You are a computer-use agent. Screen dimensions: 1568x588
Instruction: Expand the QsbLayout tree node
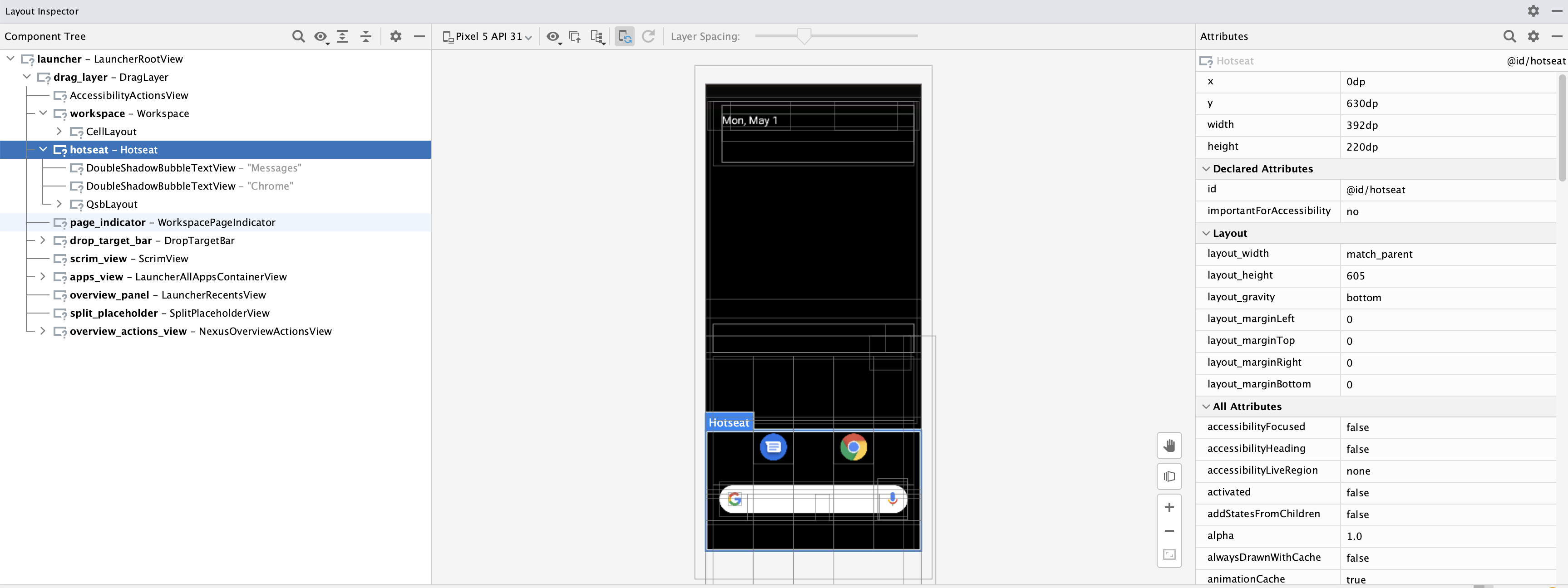59,204
